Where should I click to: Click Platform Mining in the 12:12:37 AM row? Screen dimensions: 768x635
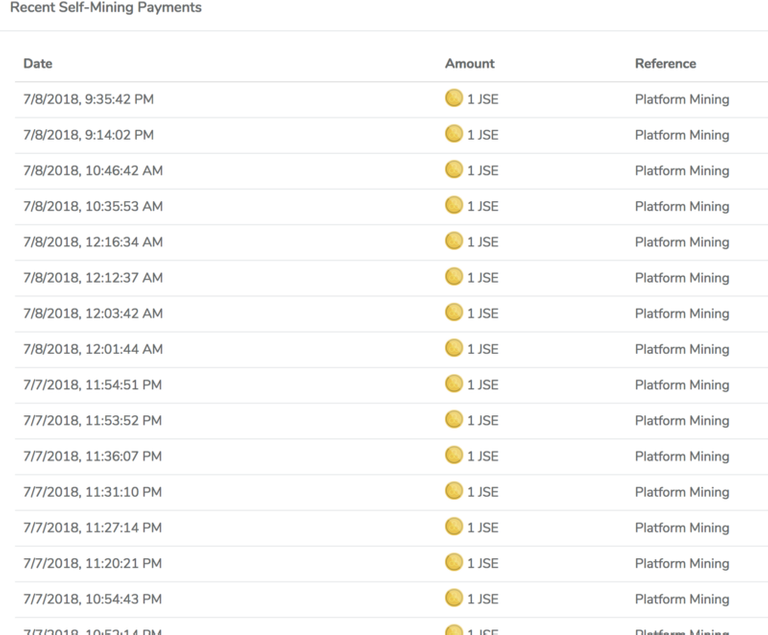[x=682, y=278]
